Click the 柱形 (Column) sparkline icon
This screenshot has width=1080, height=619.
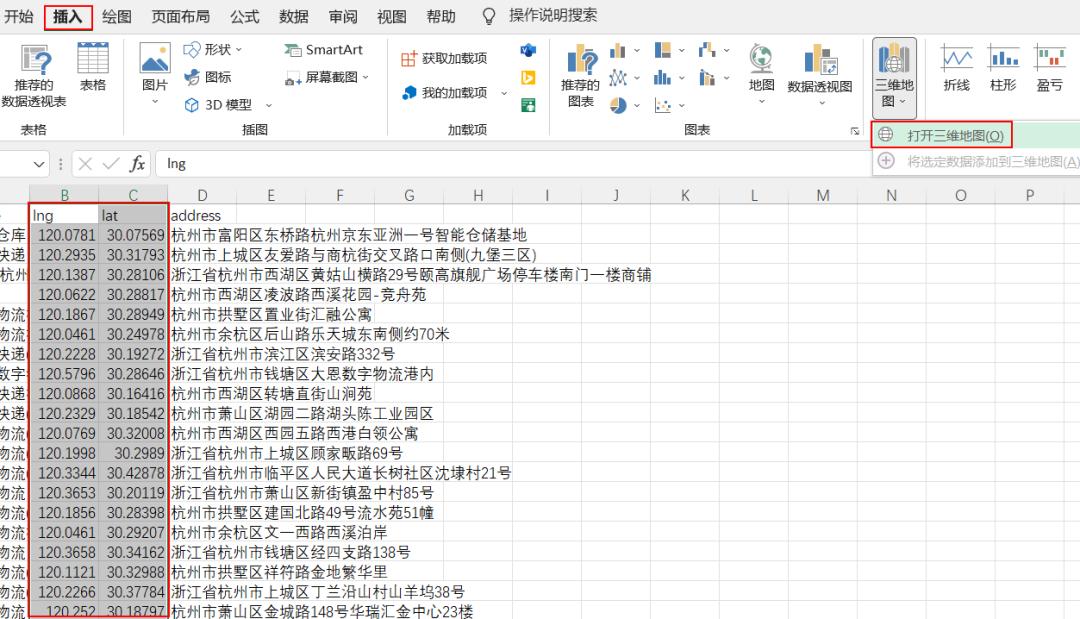(x=1002, y=70)
